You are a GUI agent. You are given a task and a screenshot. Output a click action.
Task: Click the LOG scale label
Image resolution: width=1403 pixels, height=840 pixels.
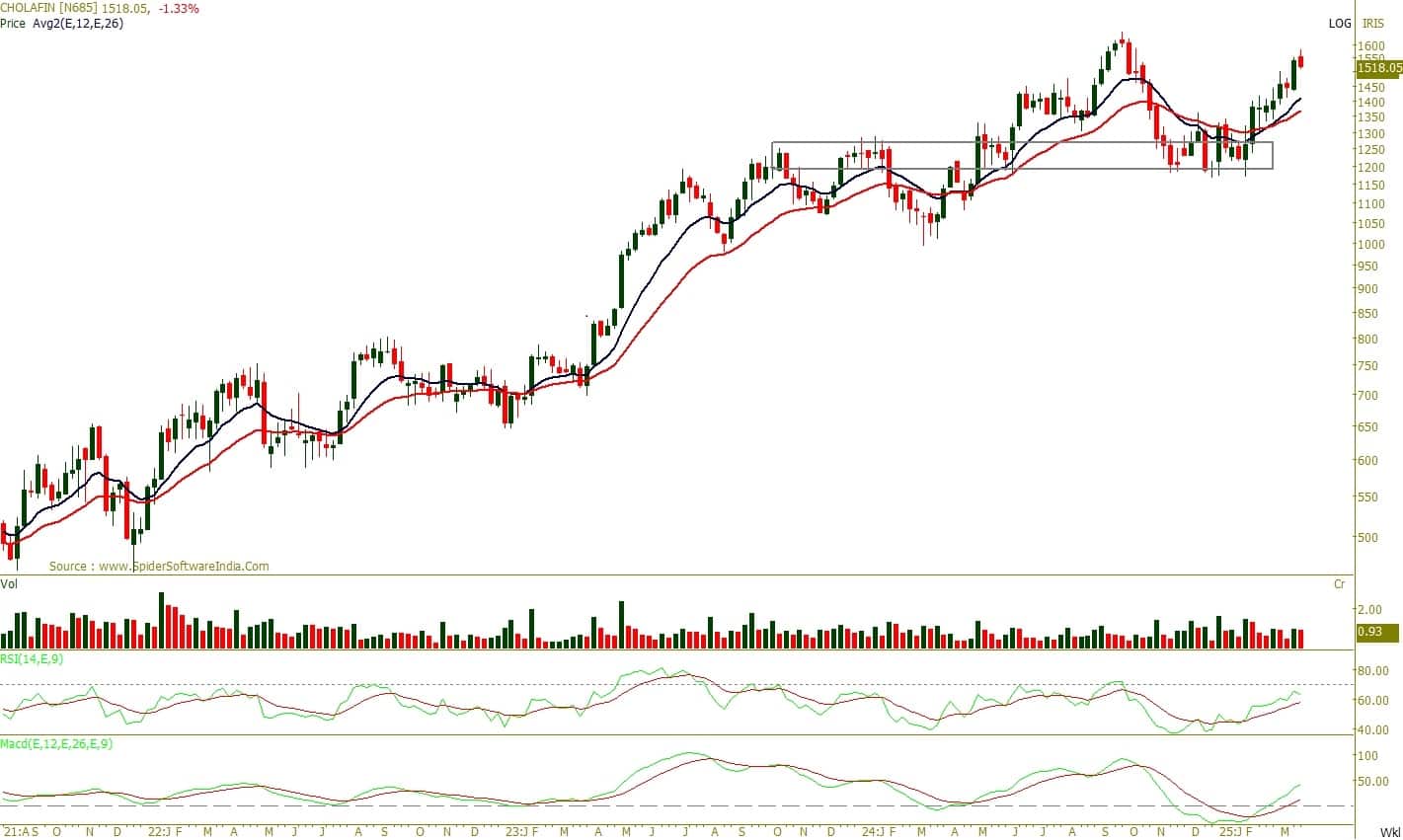pos(1339,23)
